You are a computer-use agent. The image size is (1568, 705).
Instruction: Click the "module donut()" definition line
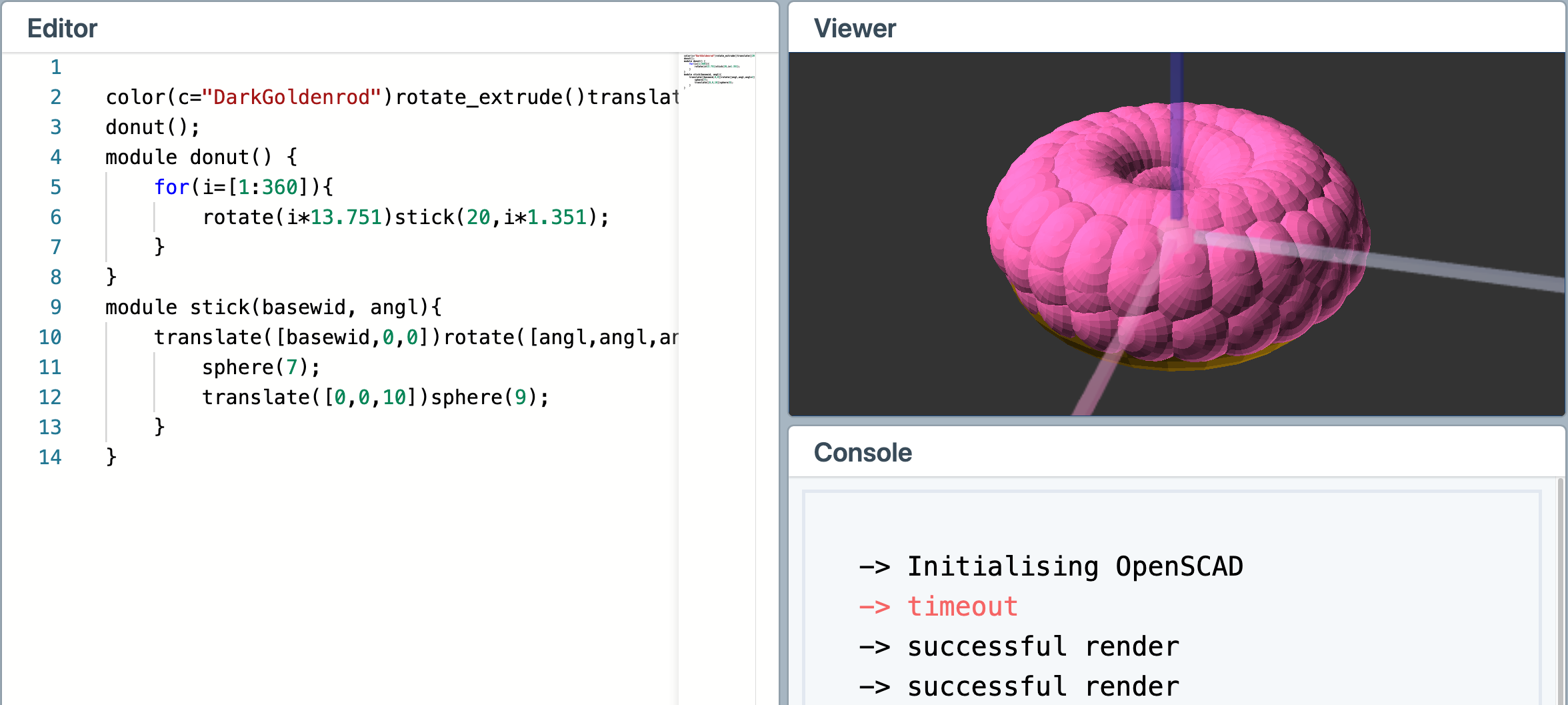click(200, 157)
